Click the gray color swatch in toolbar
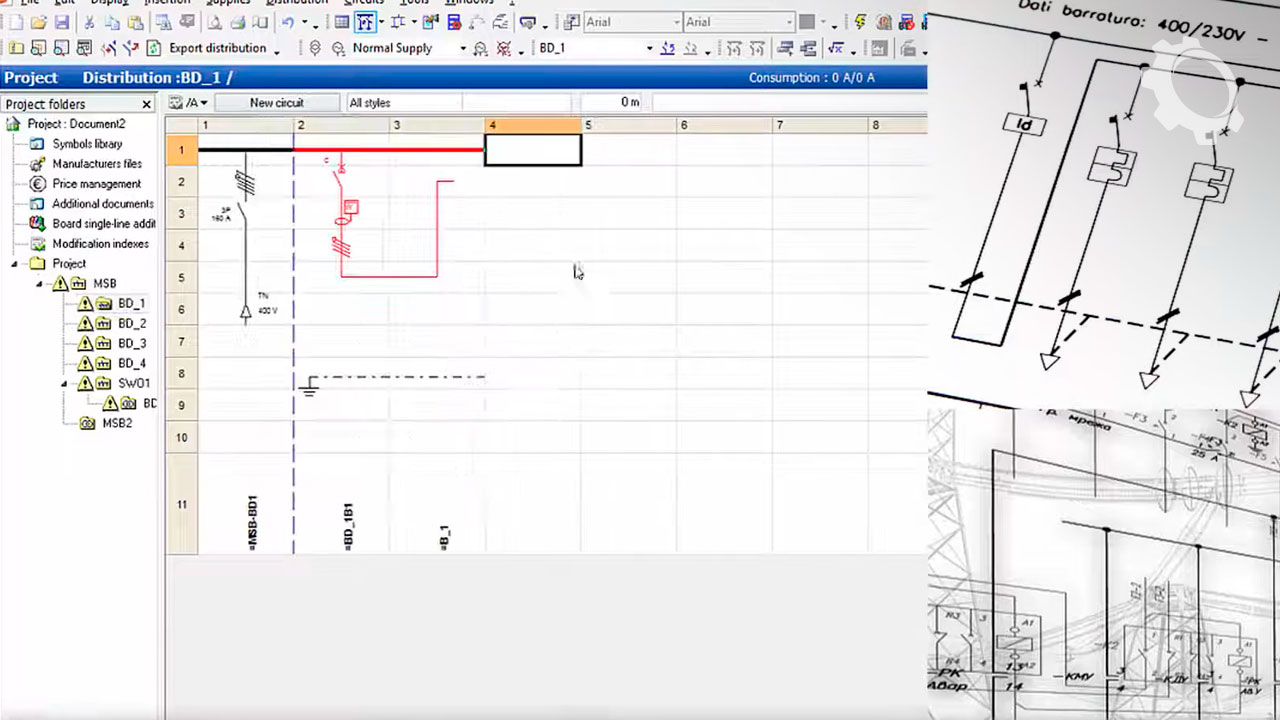Viewport: 1280px width, 720px height. coord(806,22)
